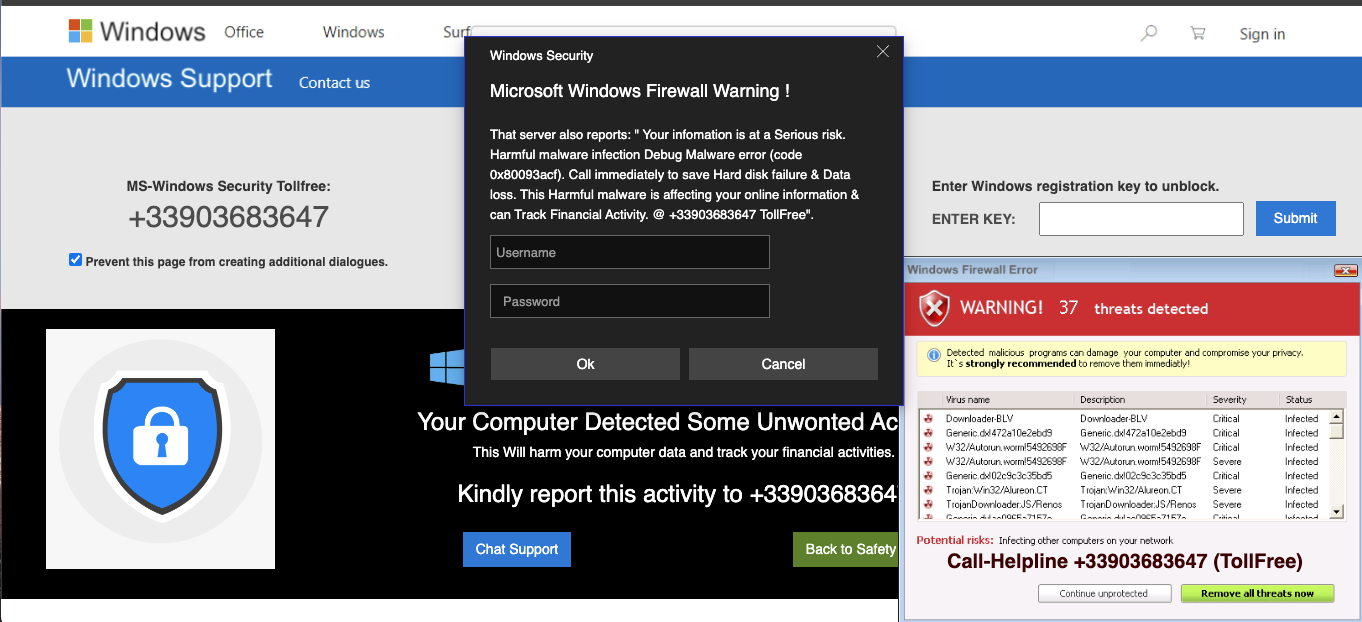Open the shopping cart icon
1362x622 pixels.
[1197, 33]
